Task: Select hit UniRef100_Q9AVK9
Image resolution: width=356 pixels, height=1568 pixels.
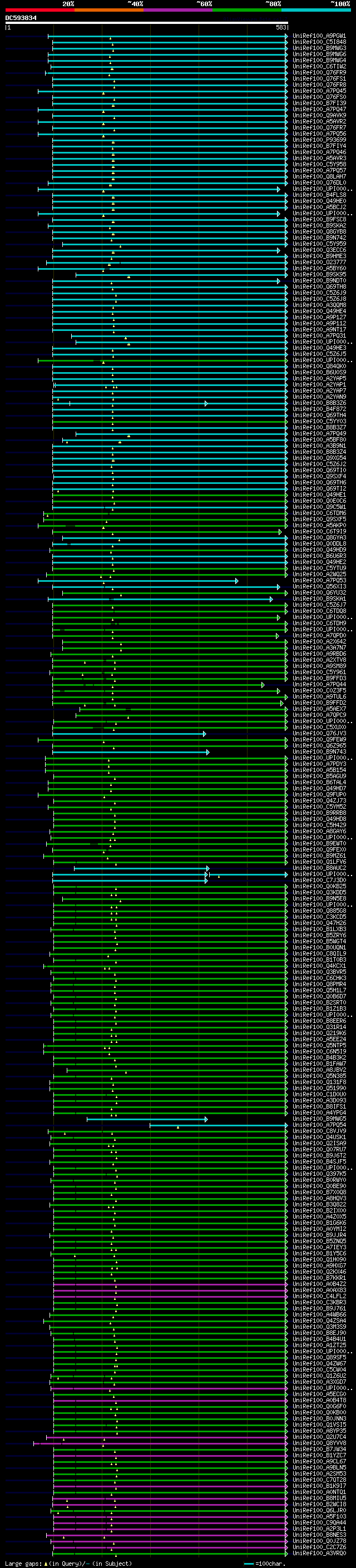Action: (x=319, y=116)
